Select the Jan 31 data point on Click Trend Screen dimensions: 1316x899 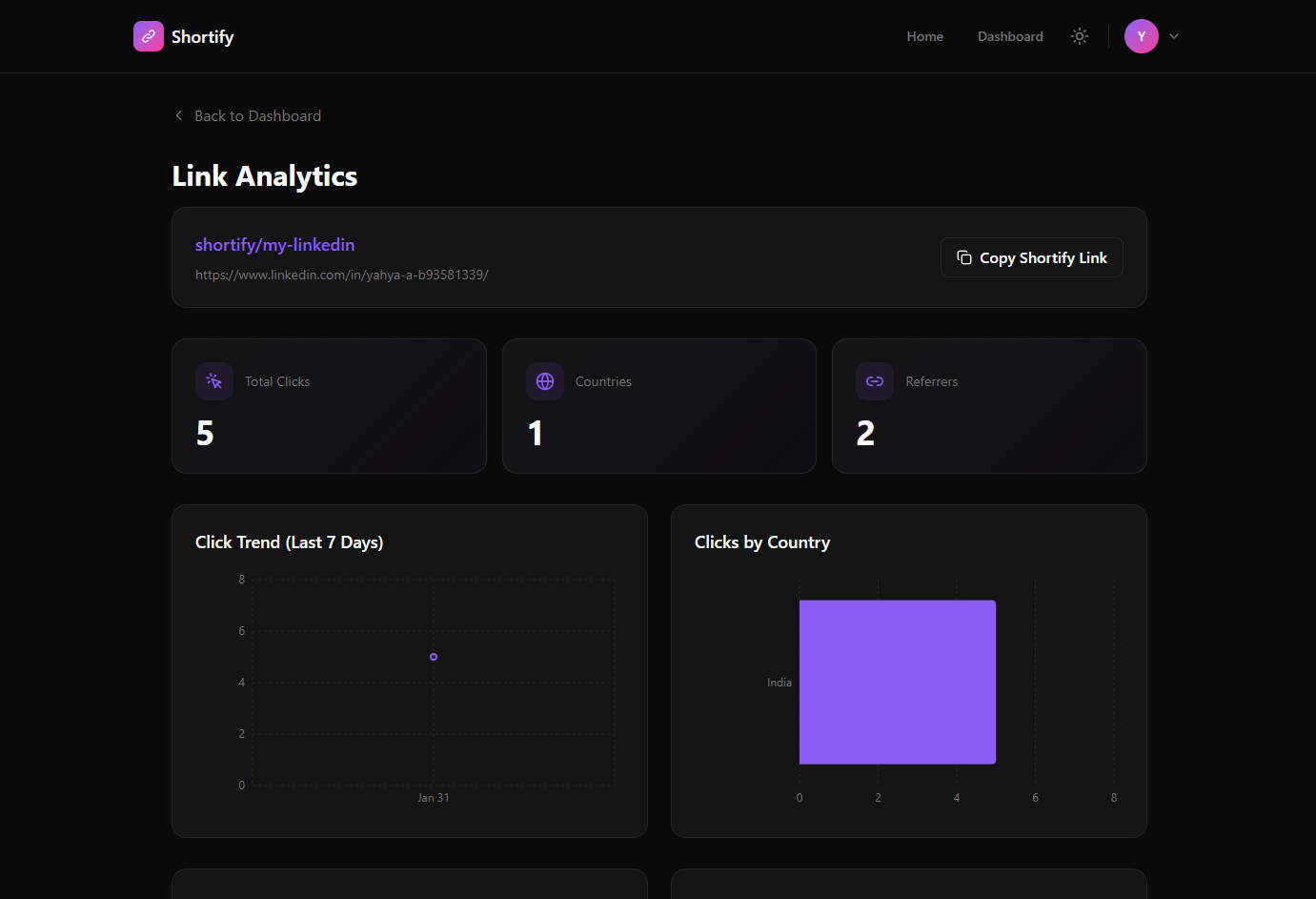[x=434, y=656]
